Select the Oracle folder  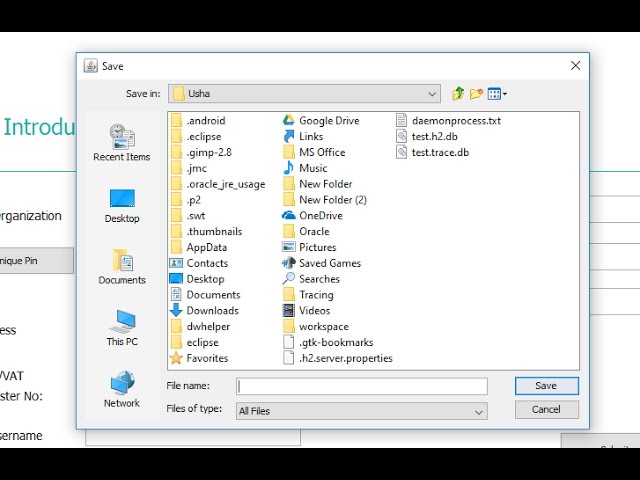click(x=306, y=231)
